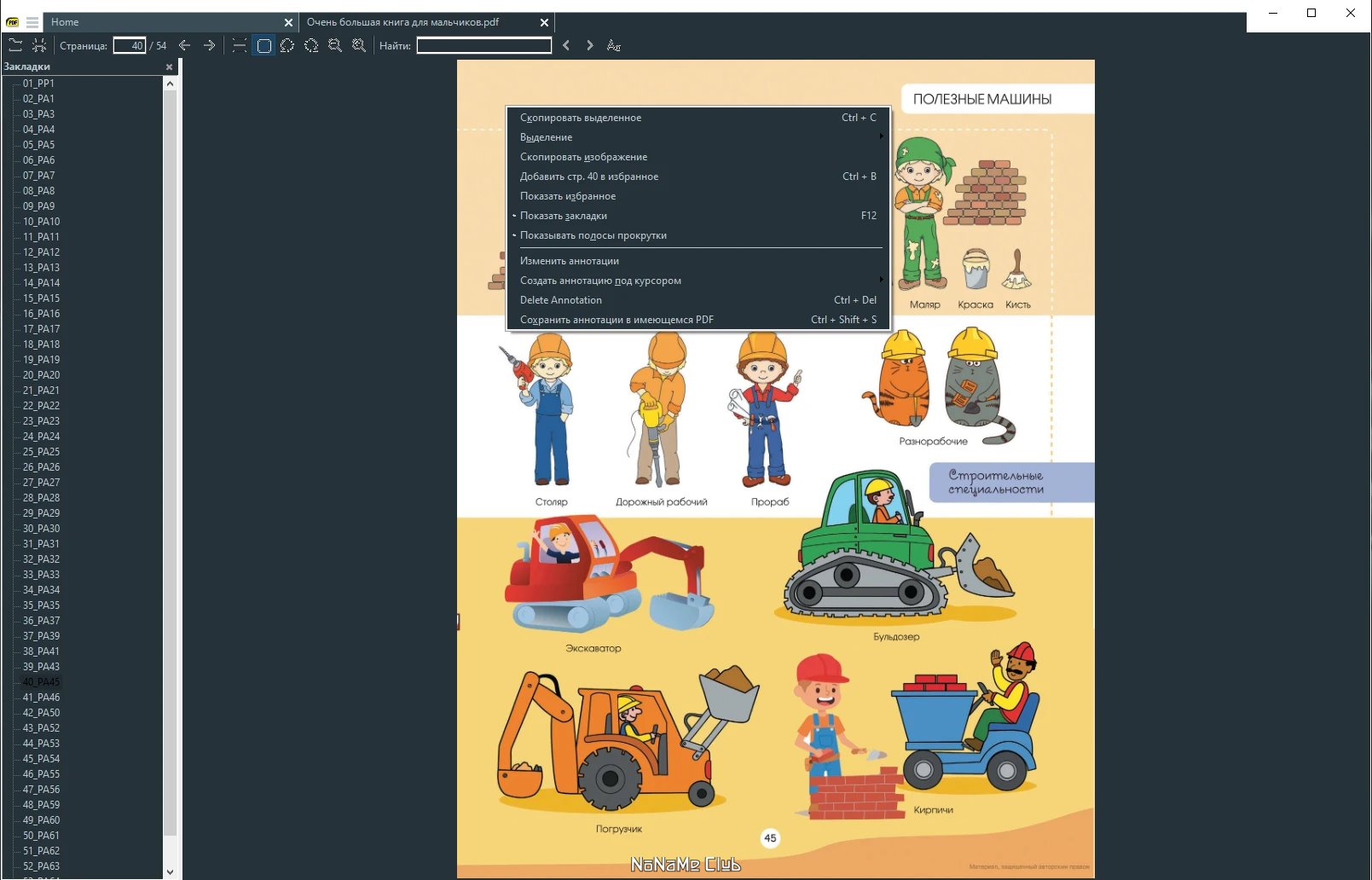Rotate the page left icon
Viewport: 1372px width, 880px height.
(x=287, y=45)
